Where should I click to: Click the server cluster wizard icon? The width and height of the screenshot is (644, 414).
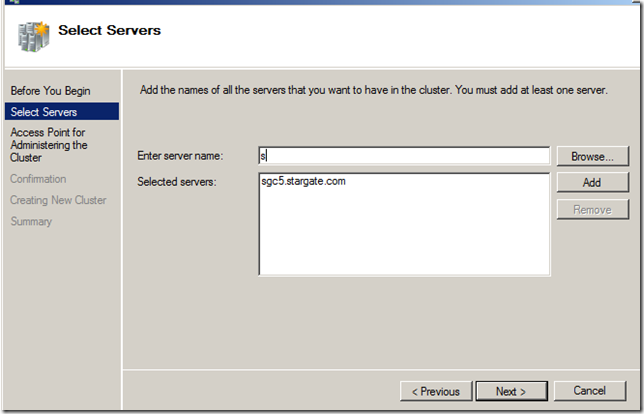coord(33,34)
